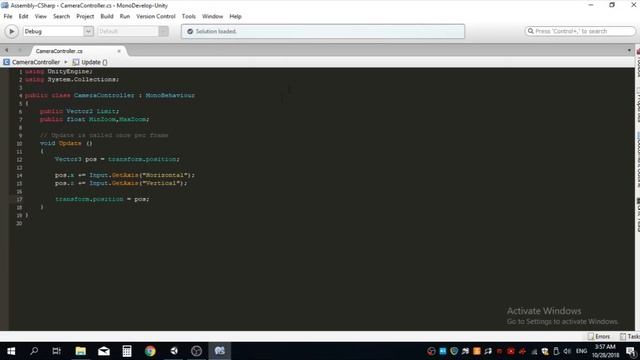Click the Run/Play button in toolbar
Image resolution: width=640 pixels, height=360 pixels.
(x=11, y=31)
